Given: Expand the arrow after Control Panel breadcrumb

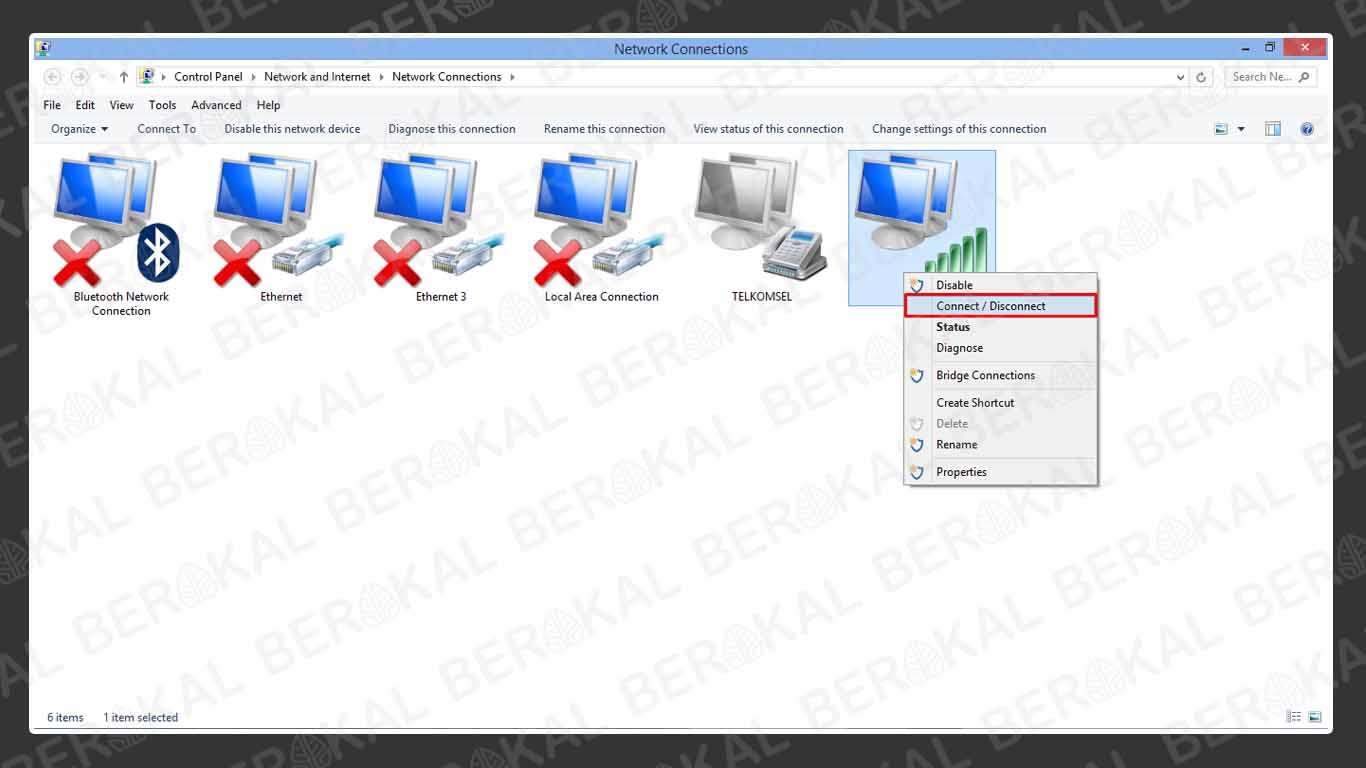Looking at the screenshot, I should 254,77.
